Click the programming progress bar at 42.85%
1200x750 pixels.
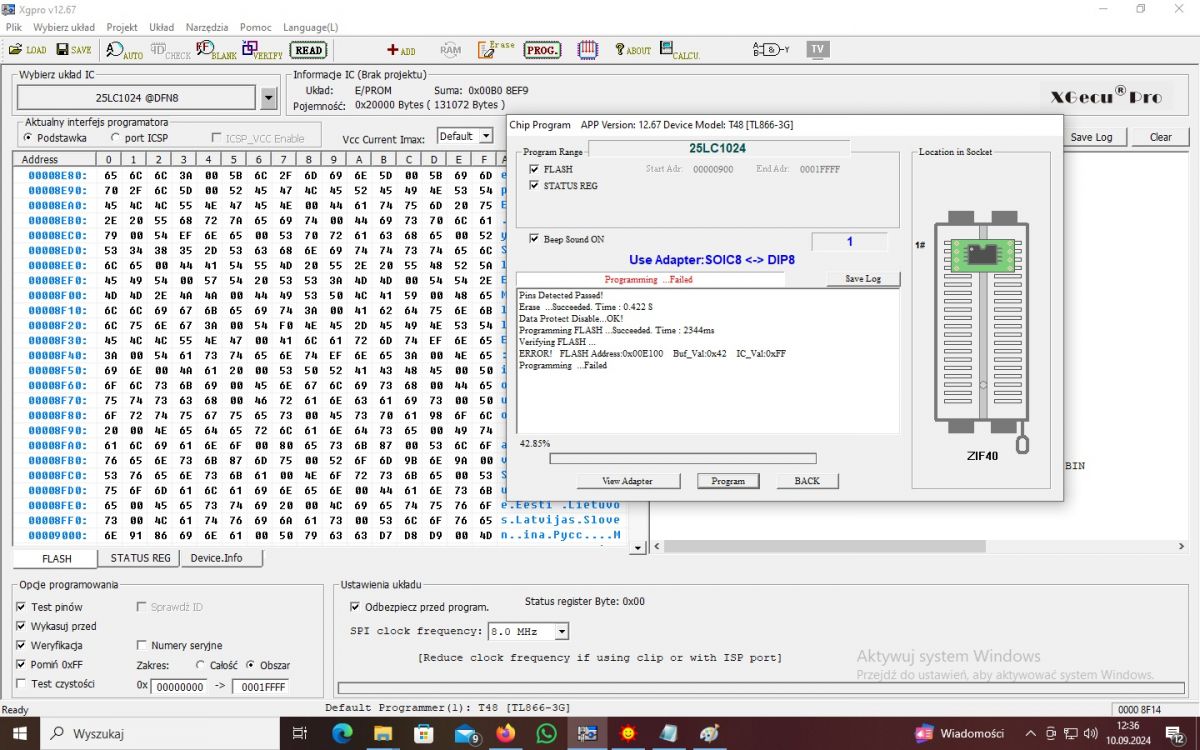pyautogui.click(x=683, y=459)
